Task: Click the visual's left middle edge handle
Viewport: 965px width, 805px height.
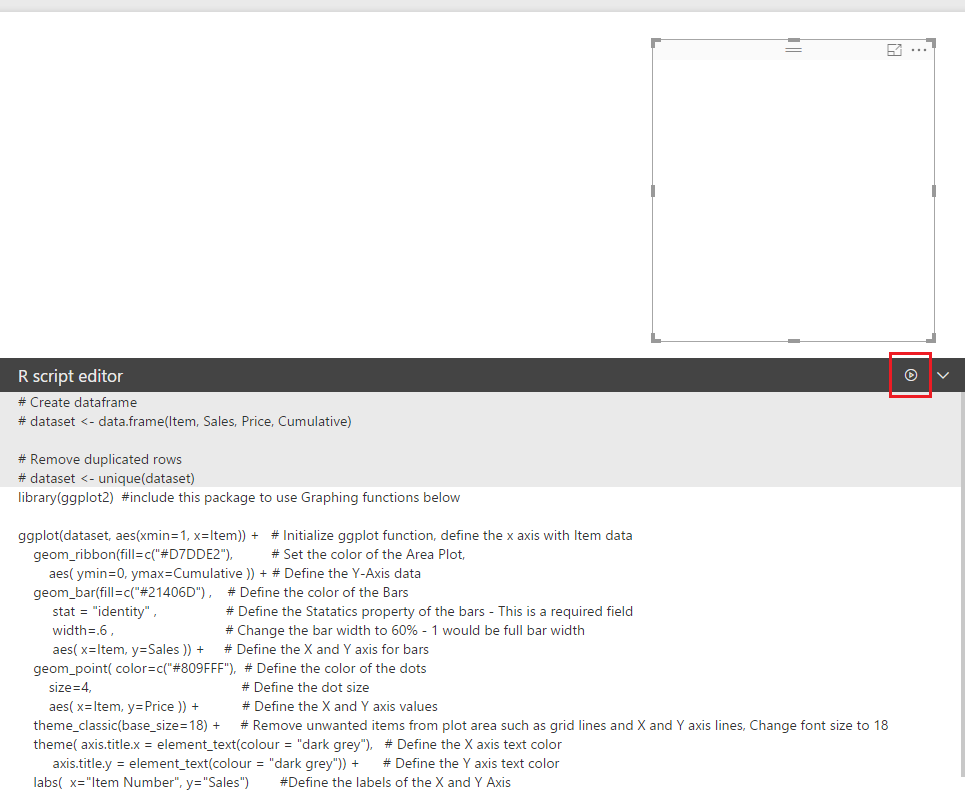Action: [x=653, y=191]
